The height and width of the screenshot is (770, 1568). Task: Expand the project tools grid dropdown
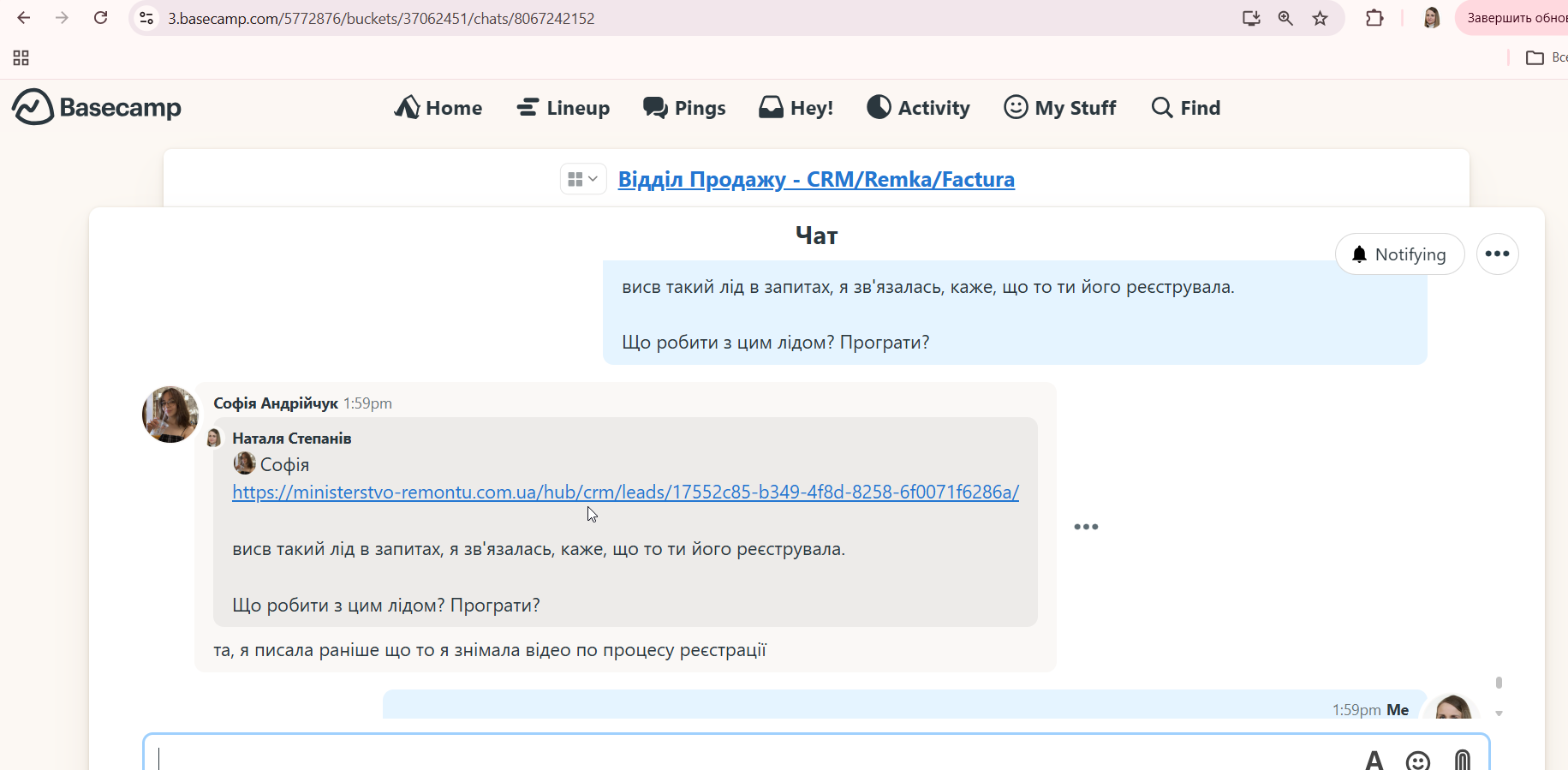(x=583, y=179)
